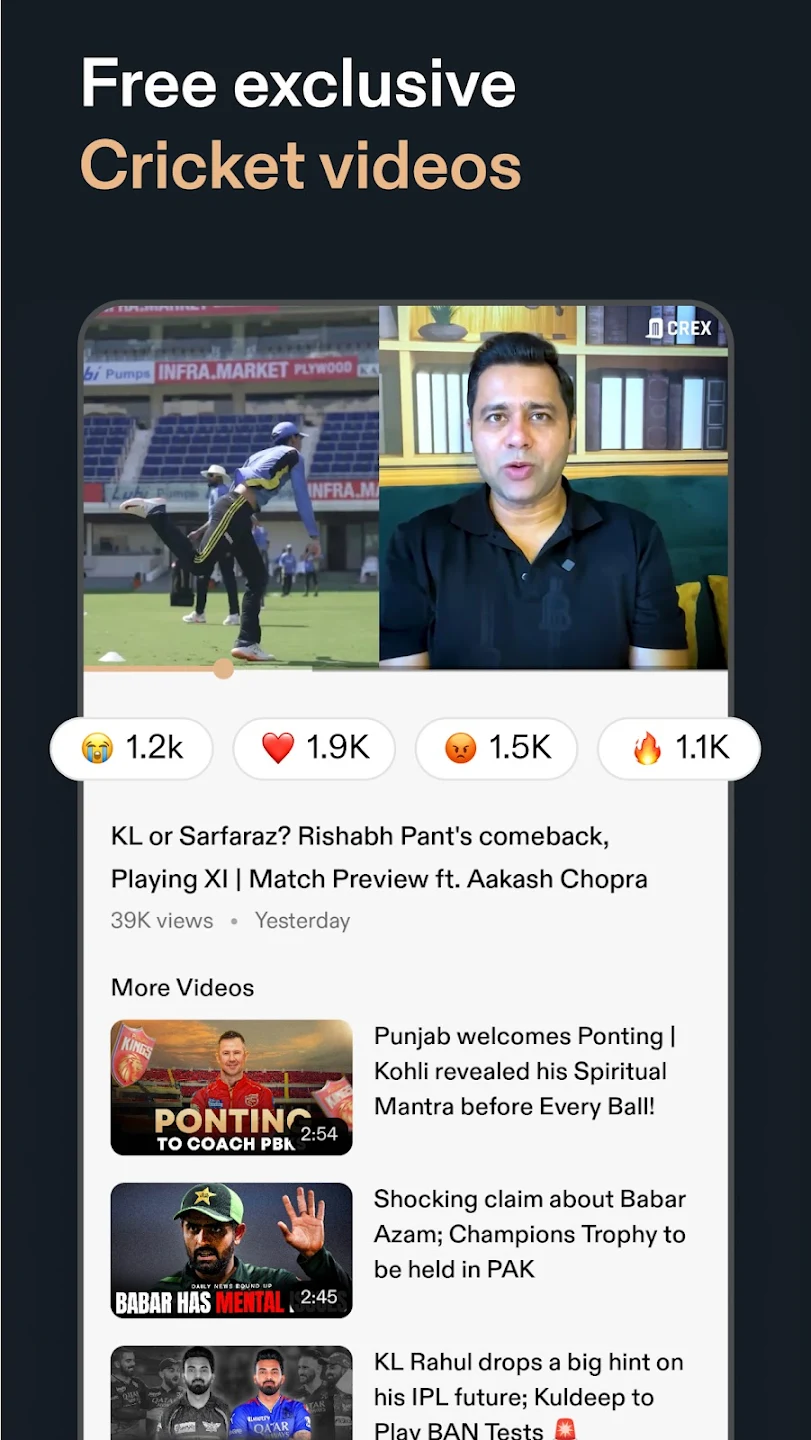Tap the crying emoji 1.2k reaction
Image resolution: width=811 pixels, height=1440 pixels.
click(132, 748)
